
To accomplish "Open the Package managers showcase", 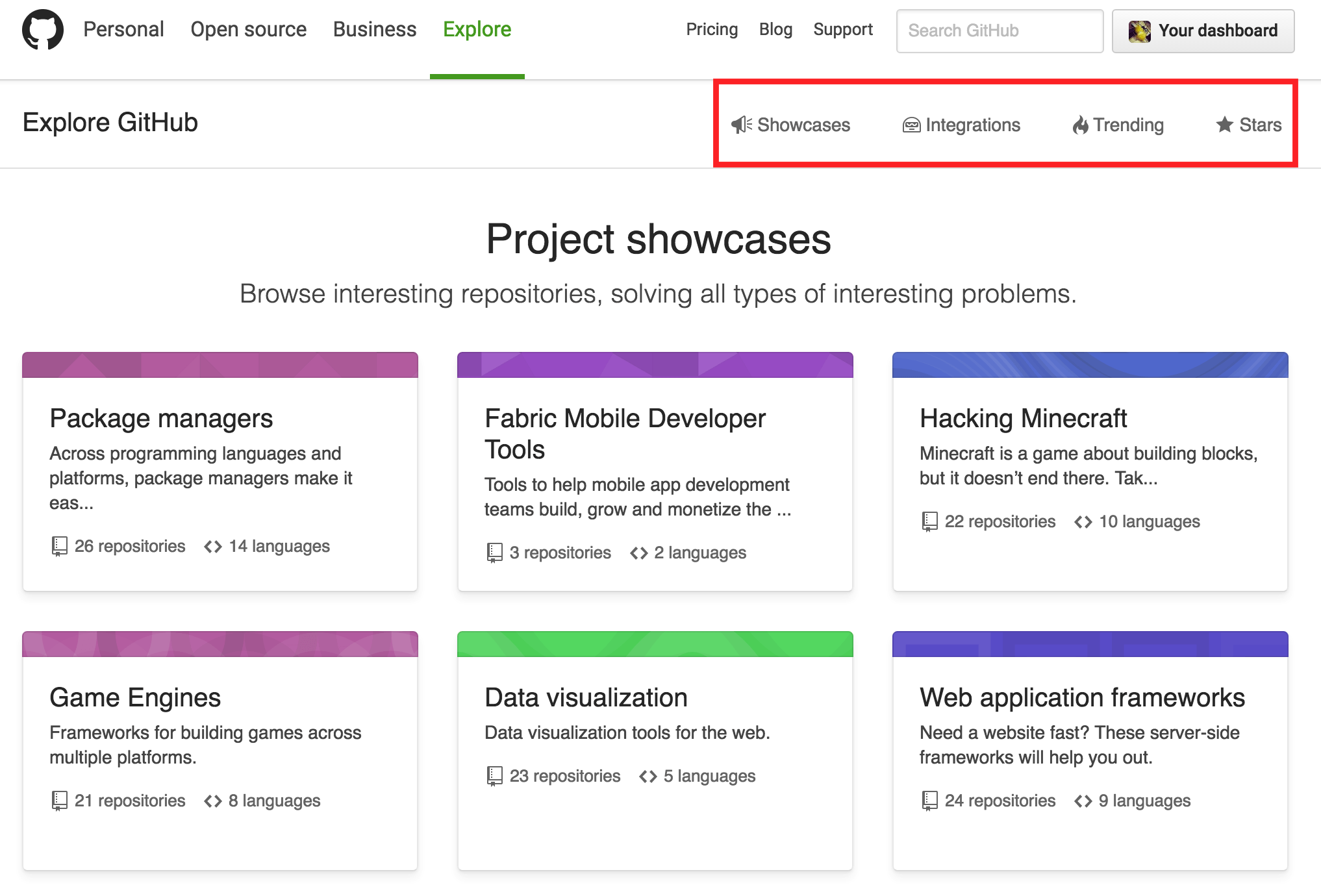I will 161,419.
